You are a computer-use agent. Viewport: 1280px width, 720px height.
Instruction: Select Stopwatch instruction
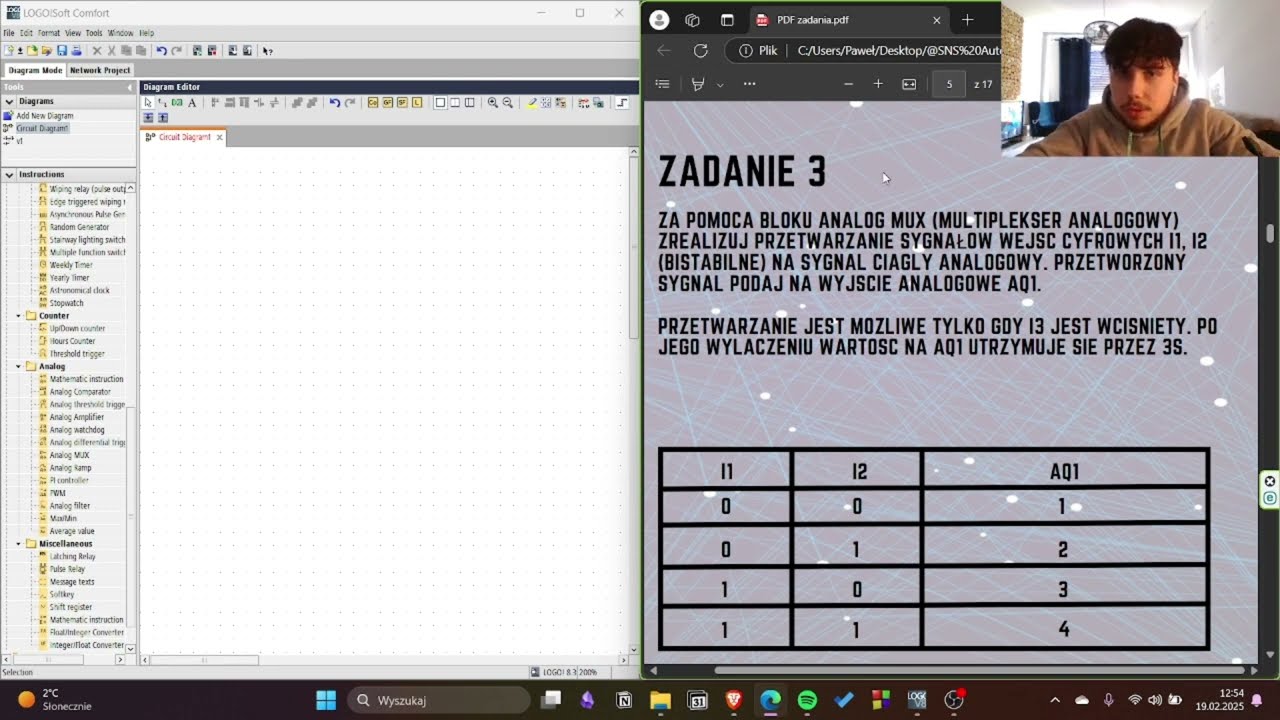66,303
